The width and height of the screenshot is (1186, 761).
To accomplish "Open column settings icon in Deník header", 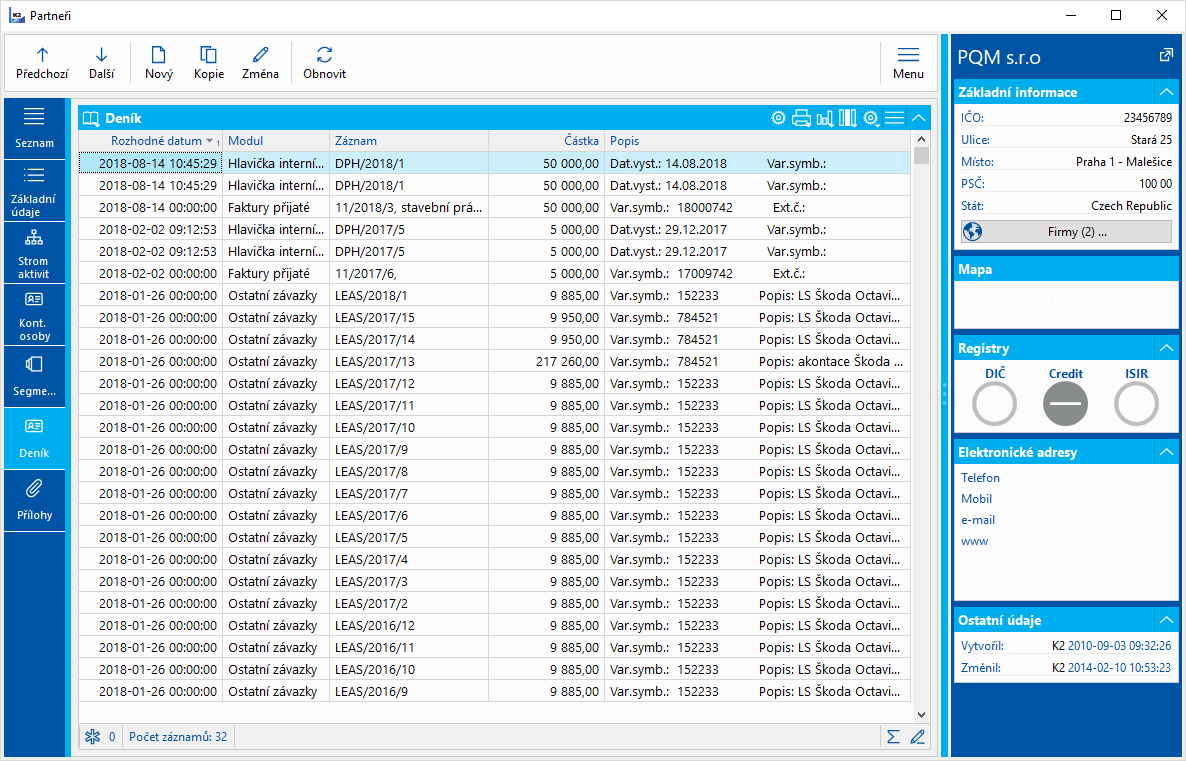I will [x=848, y=118].
